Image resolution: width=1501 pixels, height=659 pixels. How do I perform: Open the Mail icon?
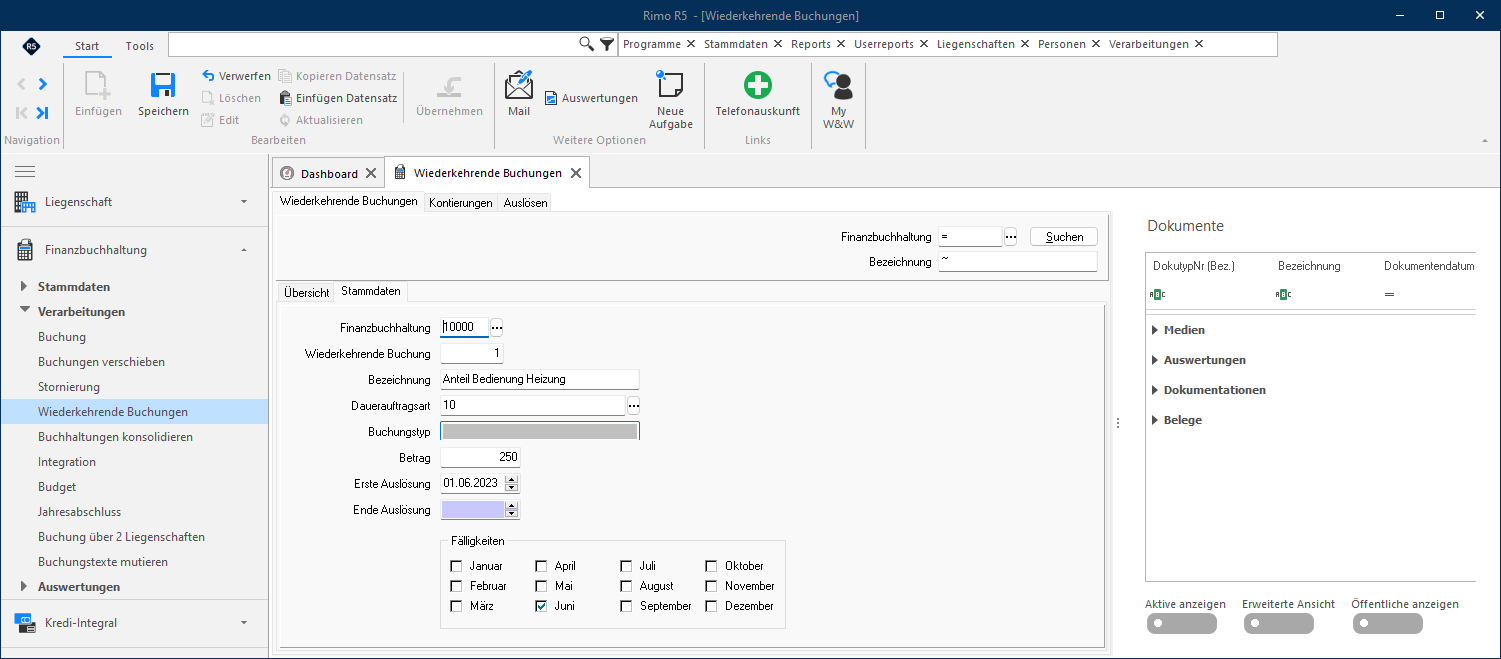point(519,86)
